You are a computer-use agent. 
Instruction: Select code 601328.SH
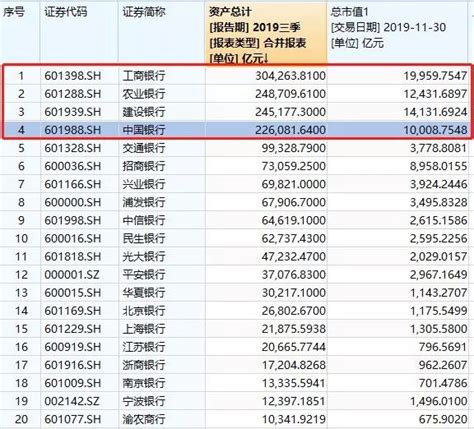tap(73, 148)
